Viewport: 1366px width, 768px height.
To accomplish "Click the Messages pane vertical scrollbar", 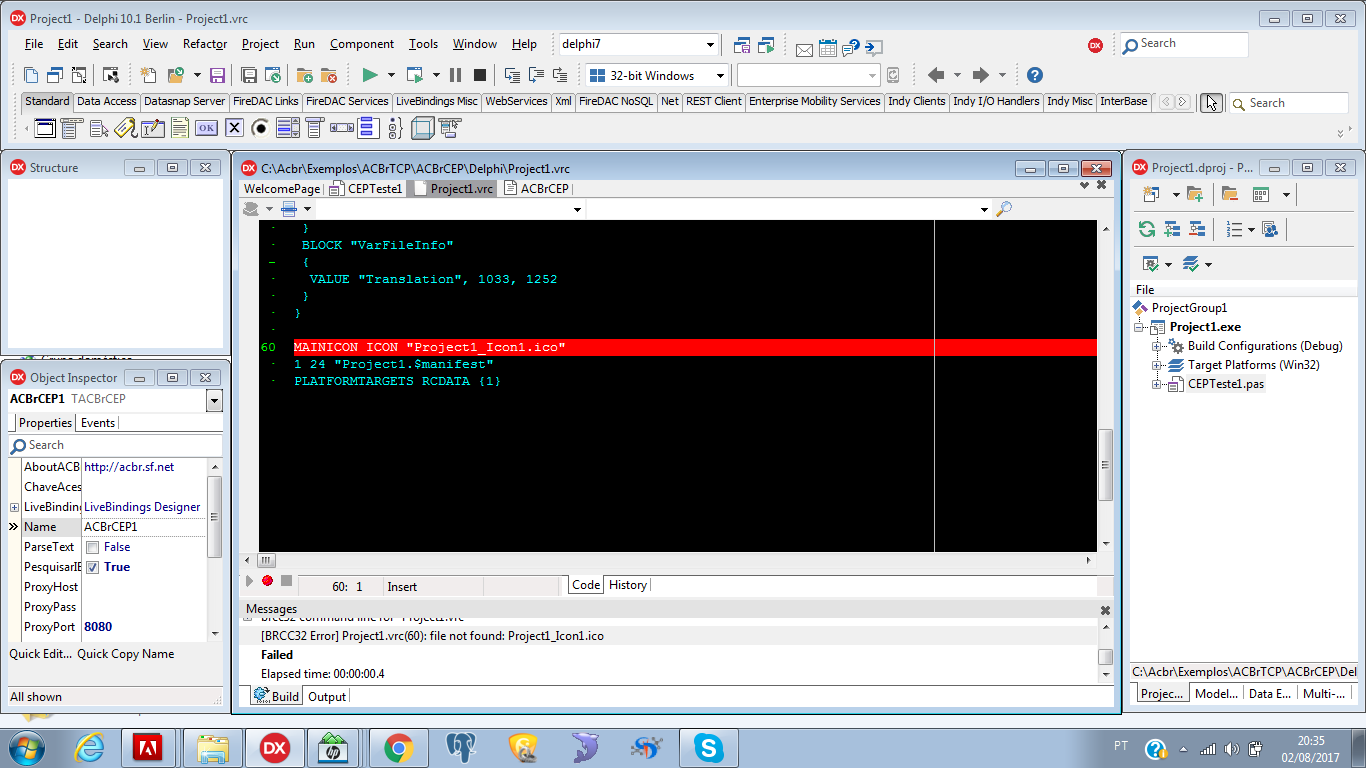I will pos(1105,650).
